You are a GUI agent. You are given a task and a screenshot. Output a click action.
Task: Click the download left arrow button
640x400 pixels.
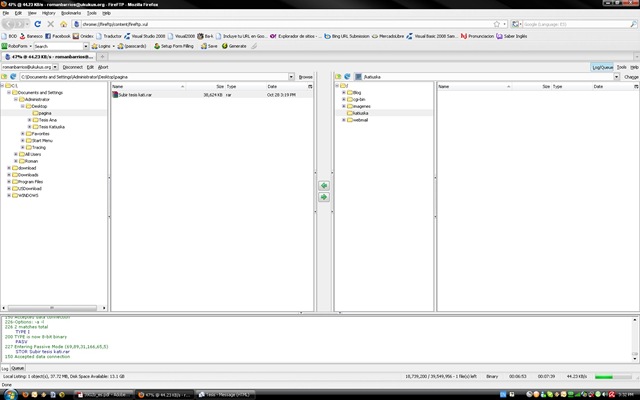coord(324,186)
